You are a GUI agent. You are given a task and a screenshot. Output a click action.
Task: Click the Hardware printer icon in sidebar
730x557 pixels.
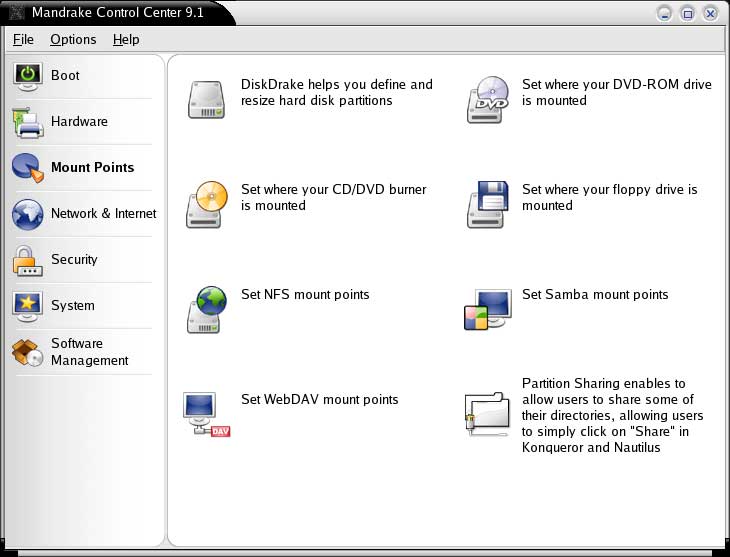(28, 122)
